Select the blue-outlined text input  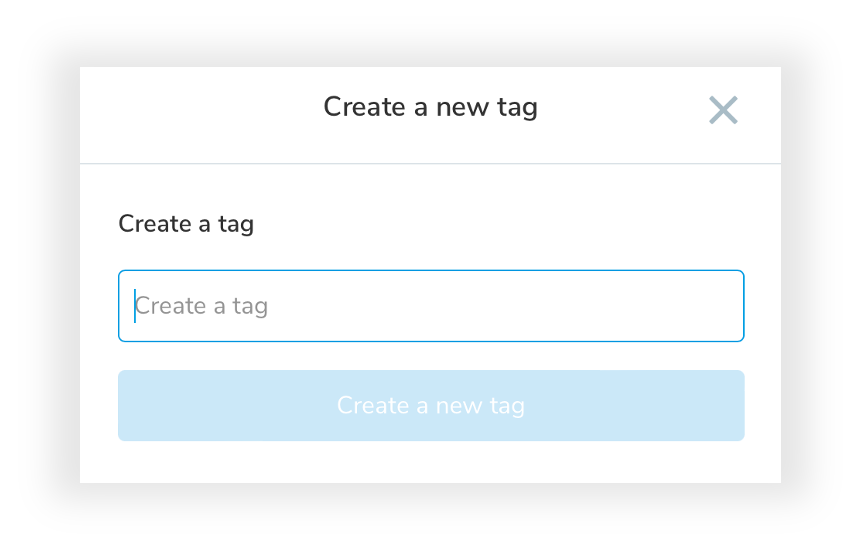pos(431,306)
